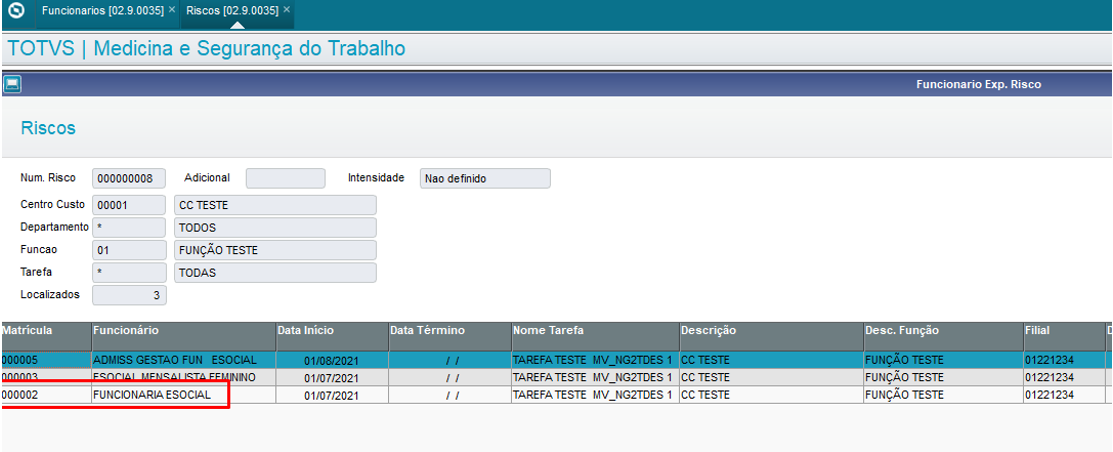Close the Funcionarios tab
The image size is (1113, 452).
click(x=172, y=10)
